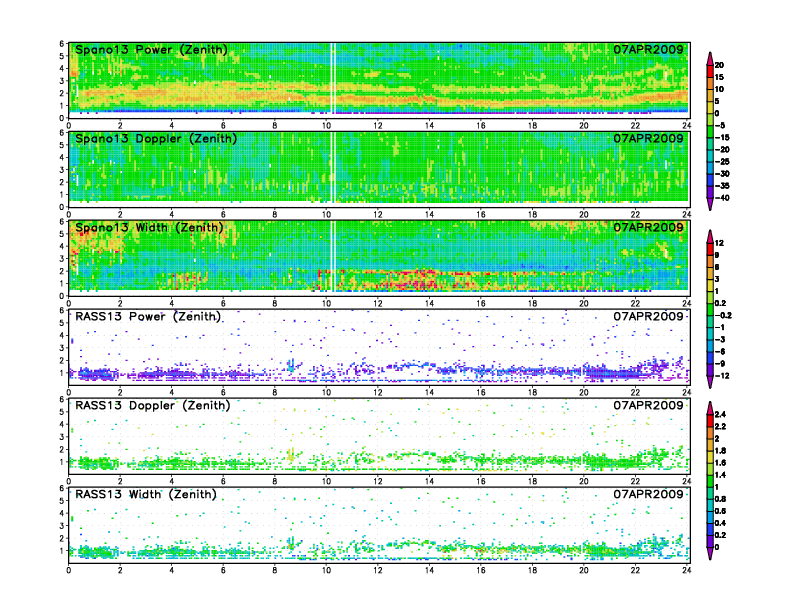Click the '-0.2' label on the middle colorbar
Image resolution: width=792 pixels, height=612 pixels.
[x=723, y=315]
